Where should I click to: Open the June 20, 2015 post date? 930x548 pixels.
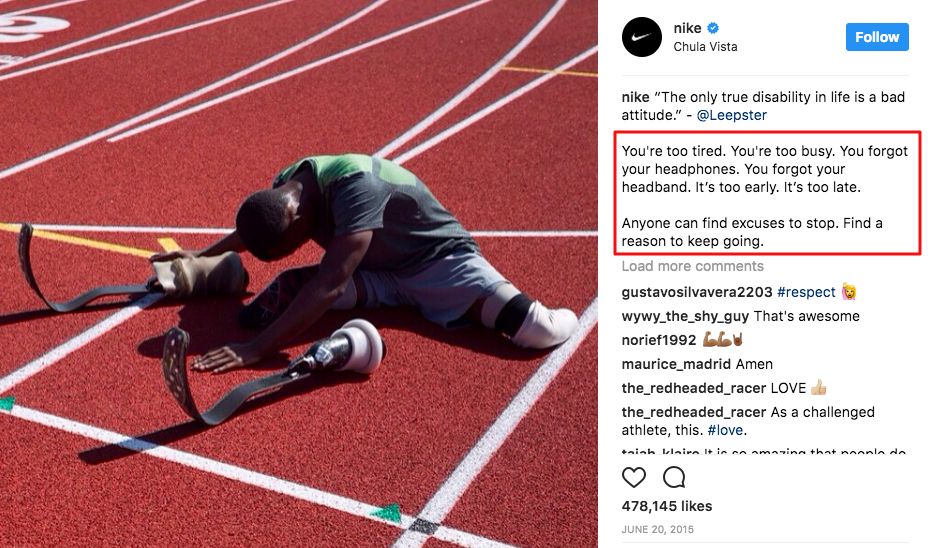pyautogui.click(x=657, y=529)
